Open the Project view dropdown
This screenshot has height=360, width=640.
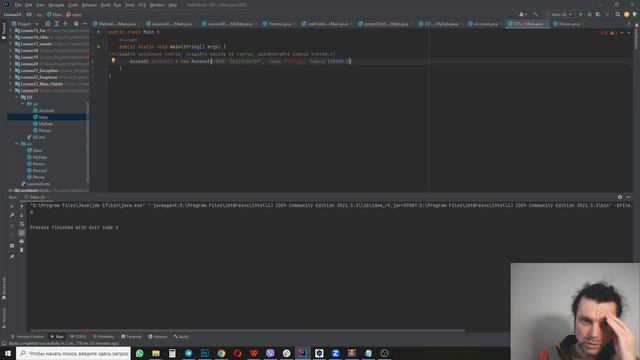[25, 24]
